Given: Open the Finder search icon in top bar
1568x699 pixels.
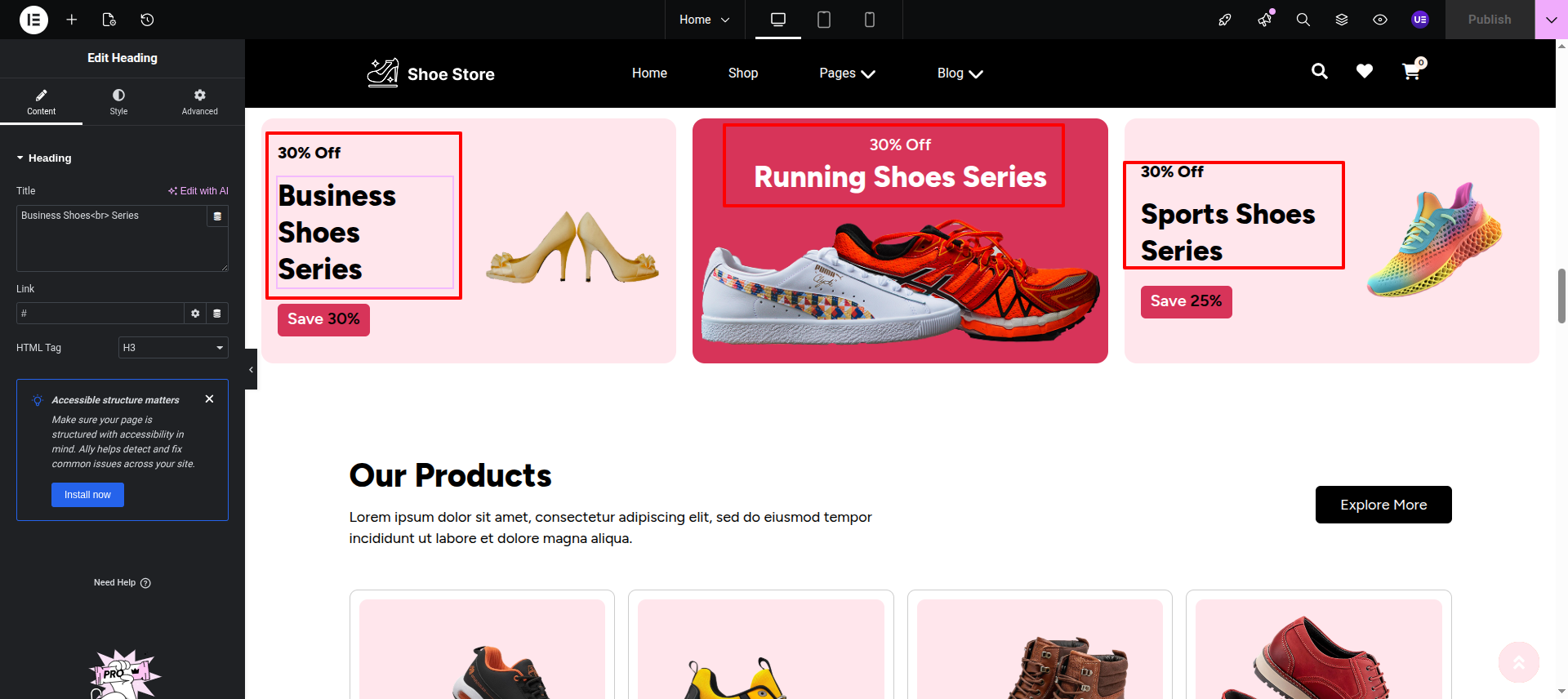Looking at the screenshot, I should (1303, 20).
